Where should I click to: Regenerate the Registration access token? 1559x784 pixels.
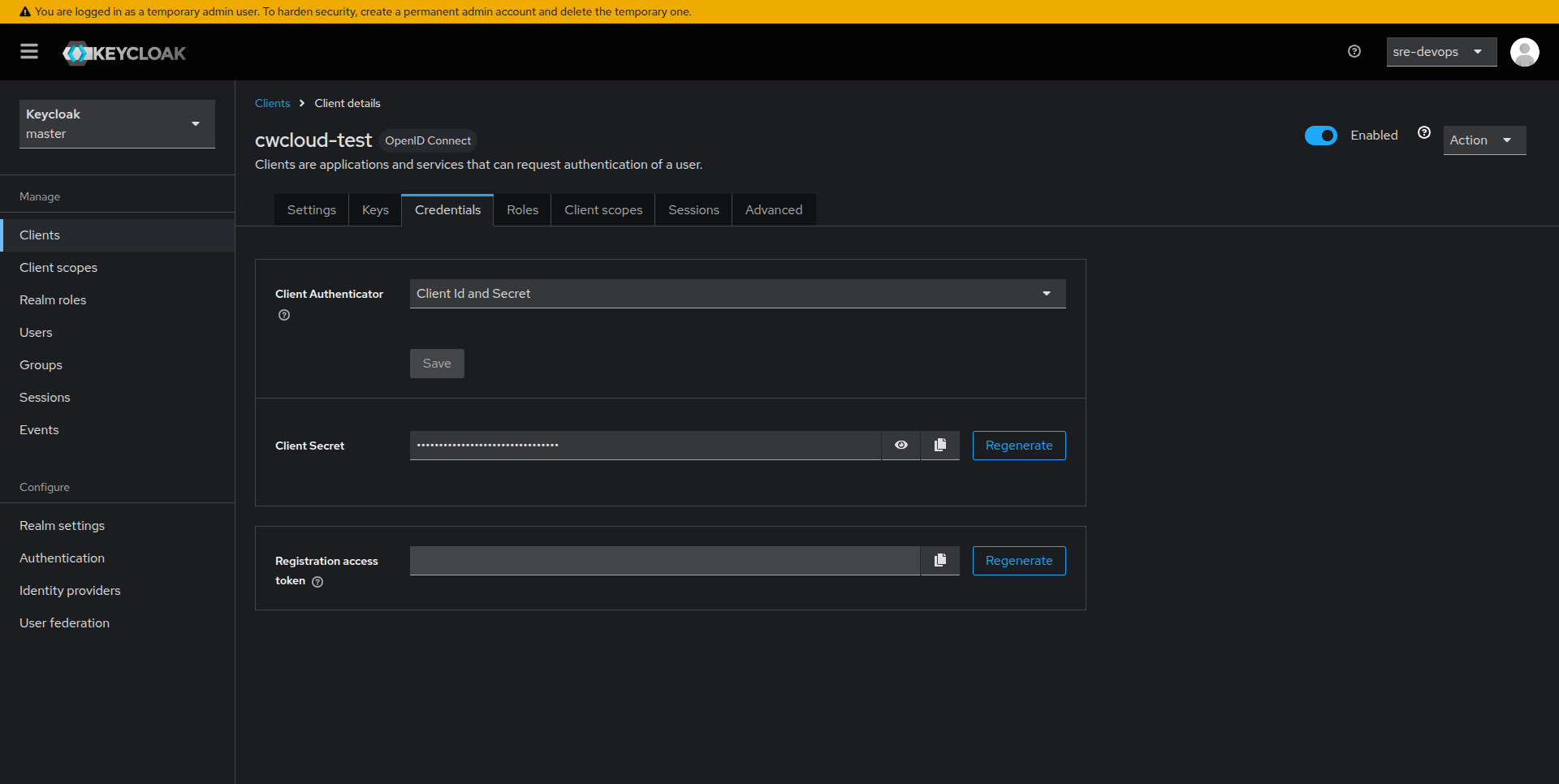1019,561
